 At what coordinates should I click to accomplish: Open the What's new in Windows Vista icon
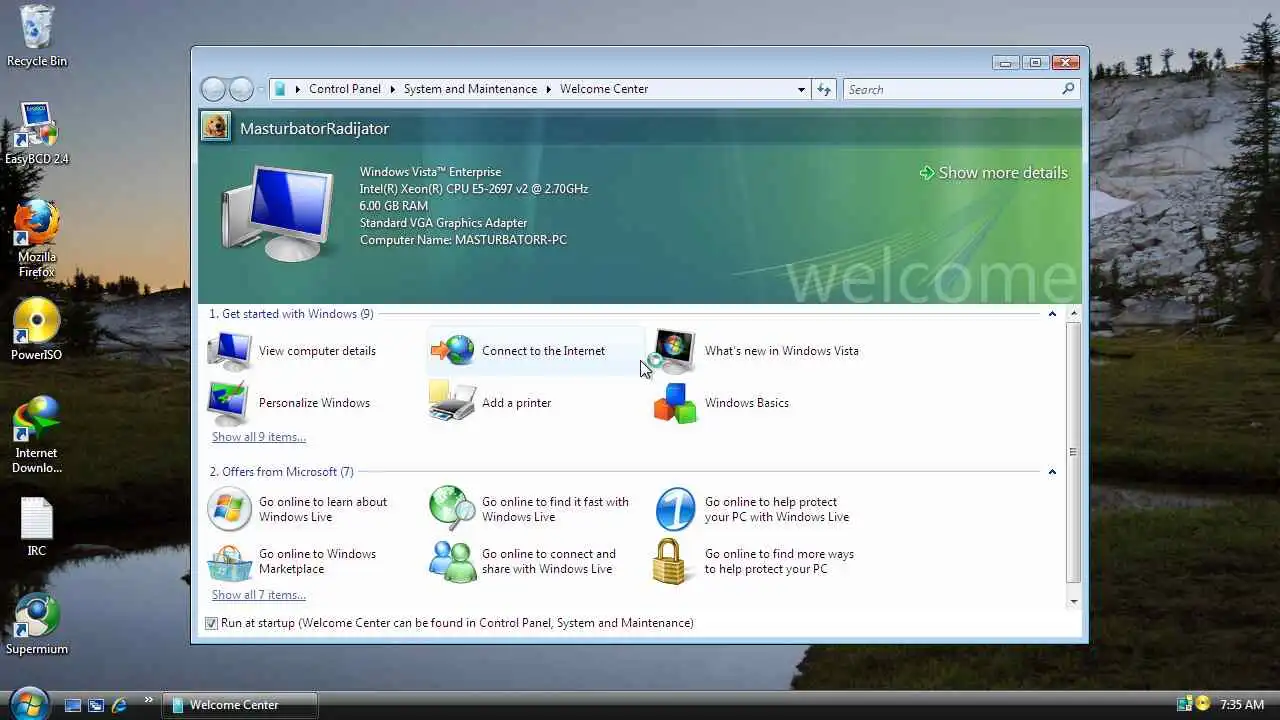pyautogui.click(x=674, y=351)
